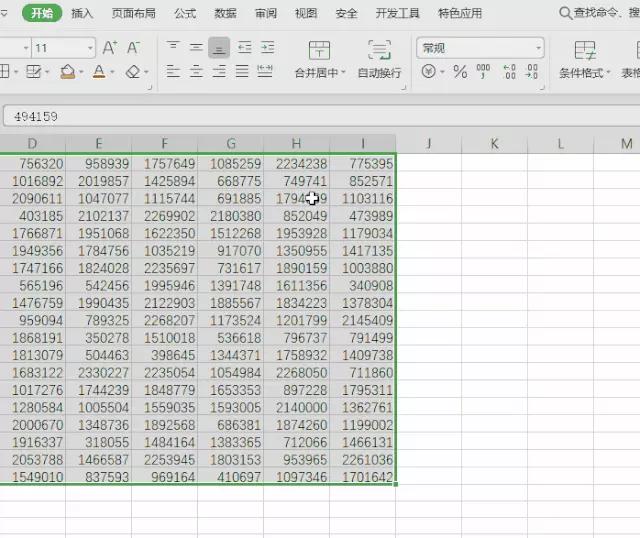Viewport: 640px width, 538px height.
Task: Toggle the bottom vertical alignment button
Action: coord(219,48)
